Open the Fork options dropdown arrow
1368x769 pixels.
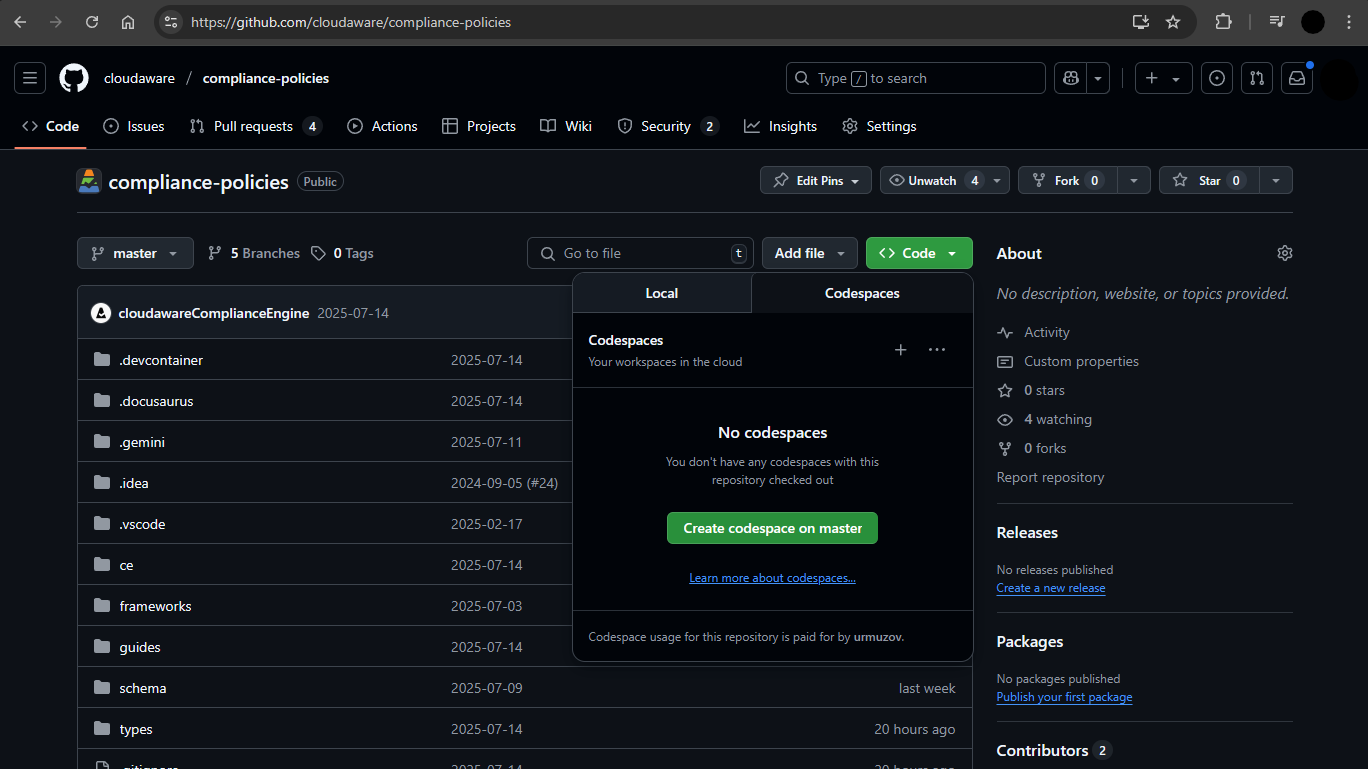1133,180
